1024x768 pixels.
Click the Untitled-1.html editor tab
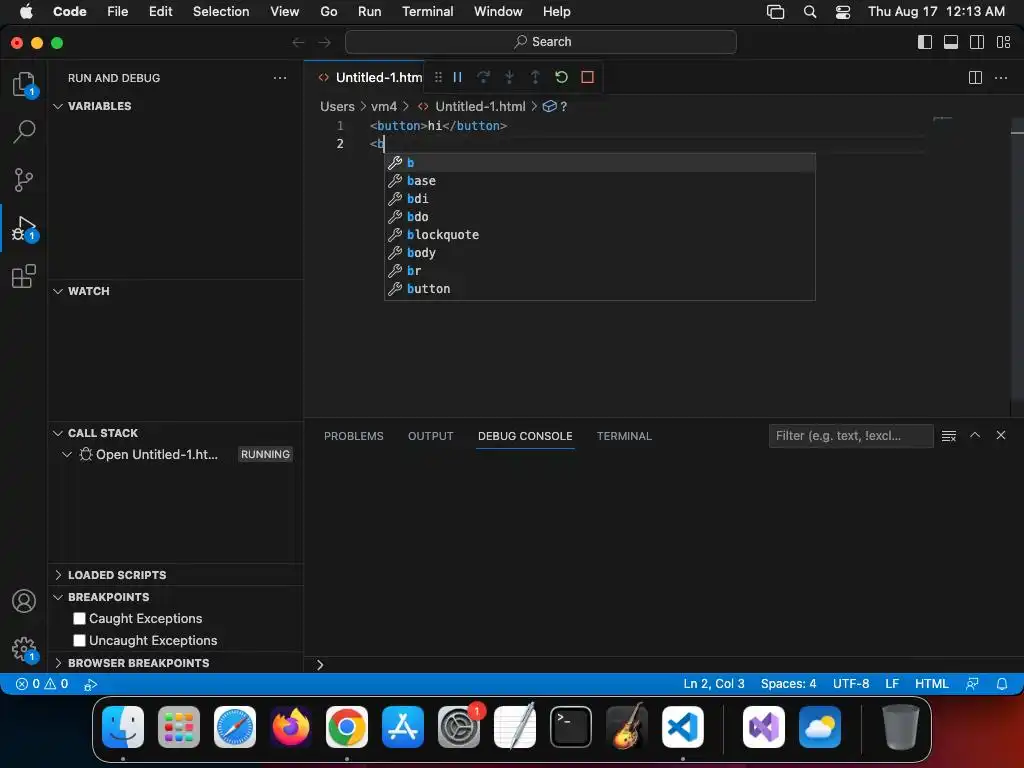pos(371,78)
